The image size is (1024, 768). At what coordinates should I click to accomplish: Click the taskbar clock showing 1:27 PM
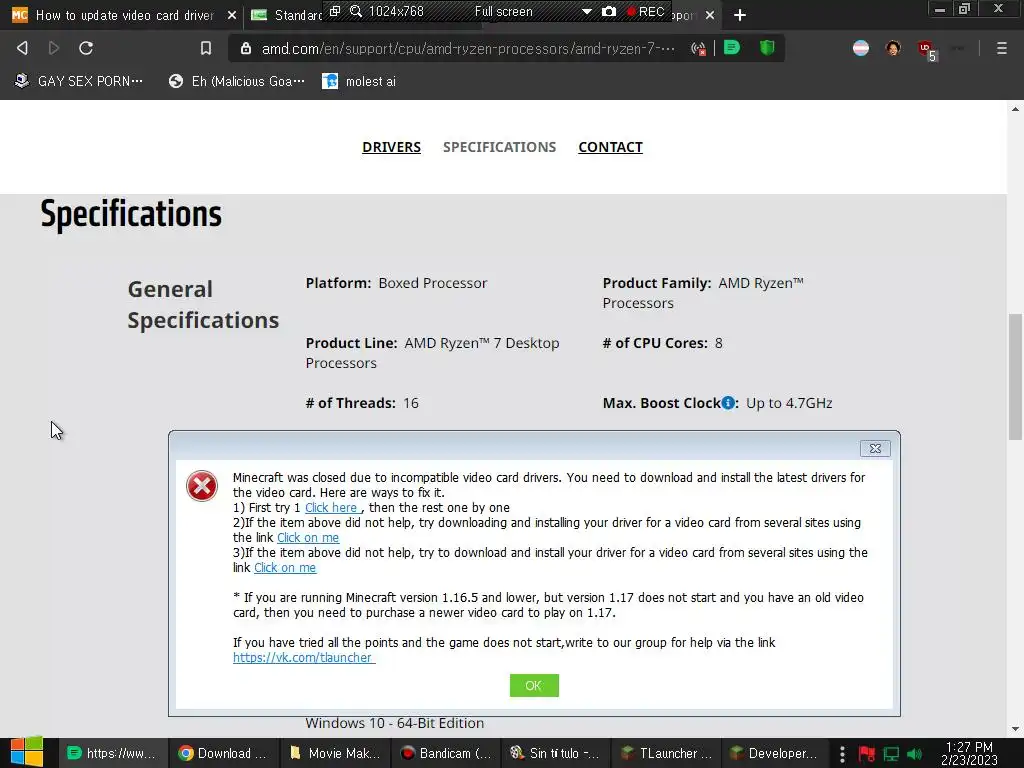click(x=969, y=753)
